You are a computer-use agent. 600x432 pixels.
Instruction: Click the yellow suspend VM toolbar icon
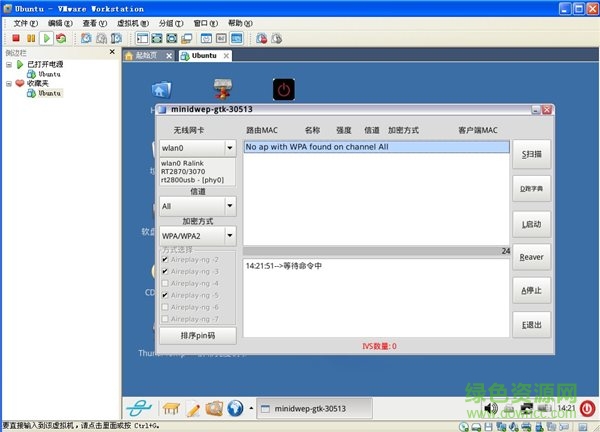31,39
